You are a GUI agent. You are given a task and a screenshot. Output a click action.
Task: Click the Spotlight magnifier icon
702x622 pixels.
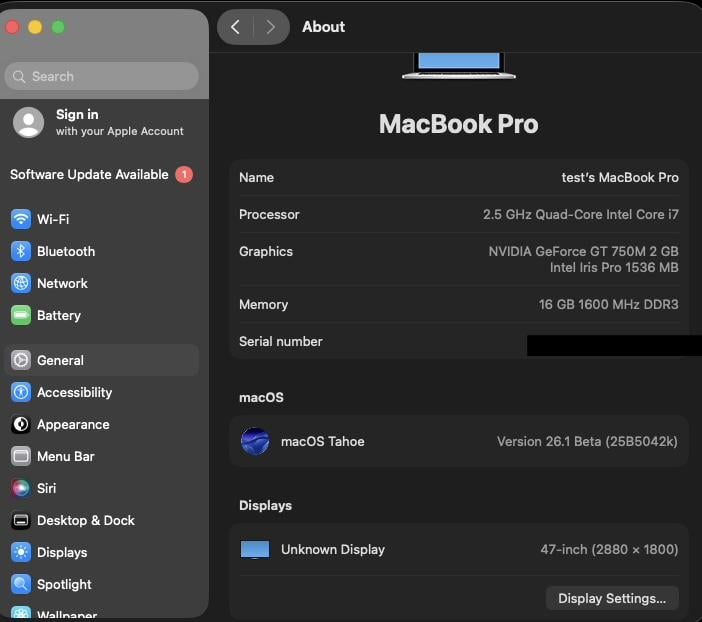(21, 584)
